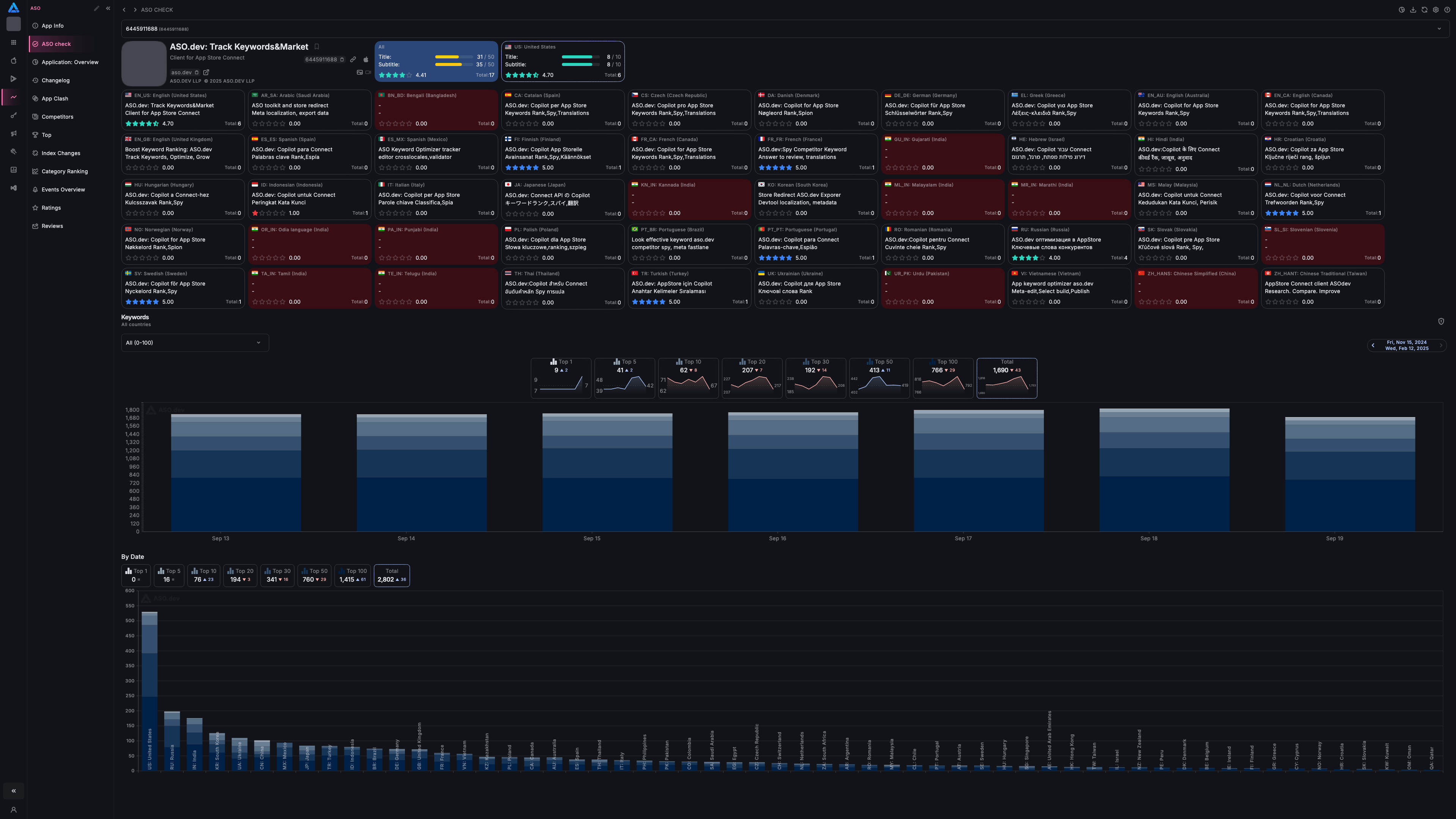The width and height of the screenshot is (1456, 819).
Task: Open the screenshots image icon
Action: tap(359, 72)
